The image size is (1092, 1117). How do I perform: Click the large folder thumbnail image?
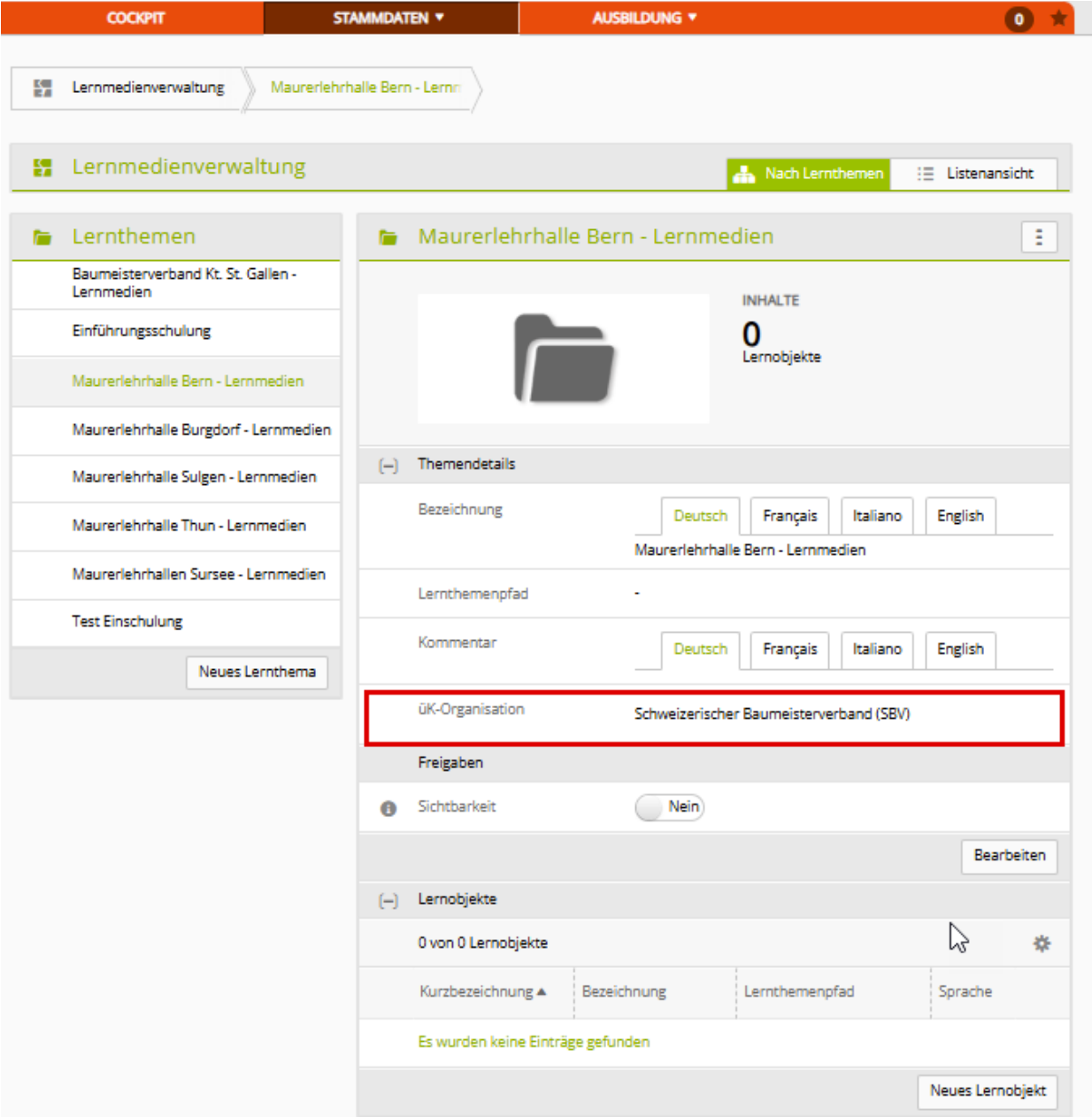564,358
